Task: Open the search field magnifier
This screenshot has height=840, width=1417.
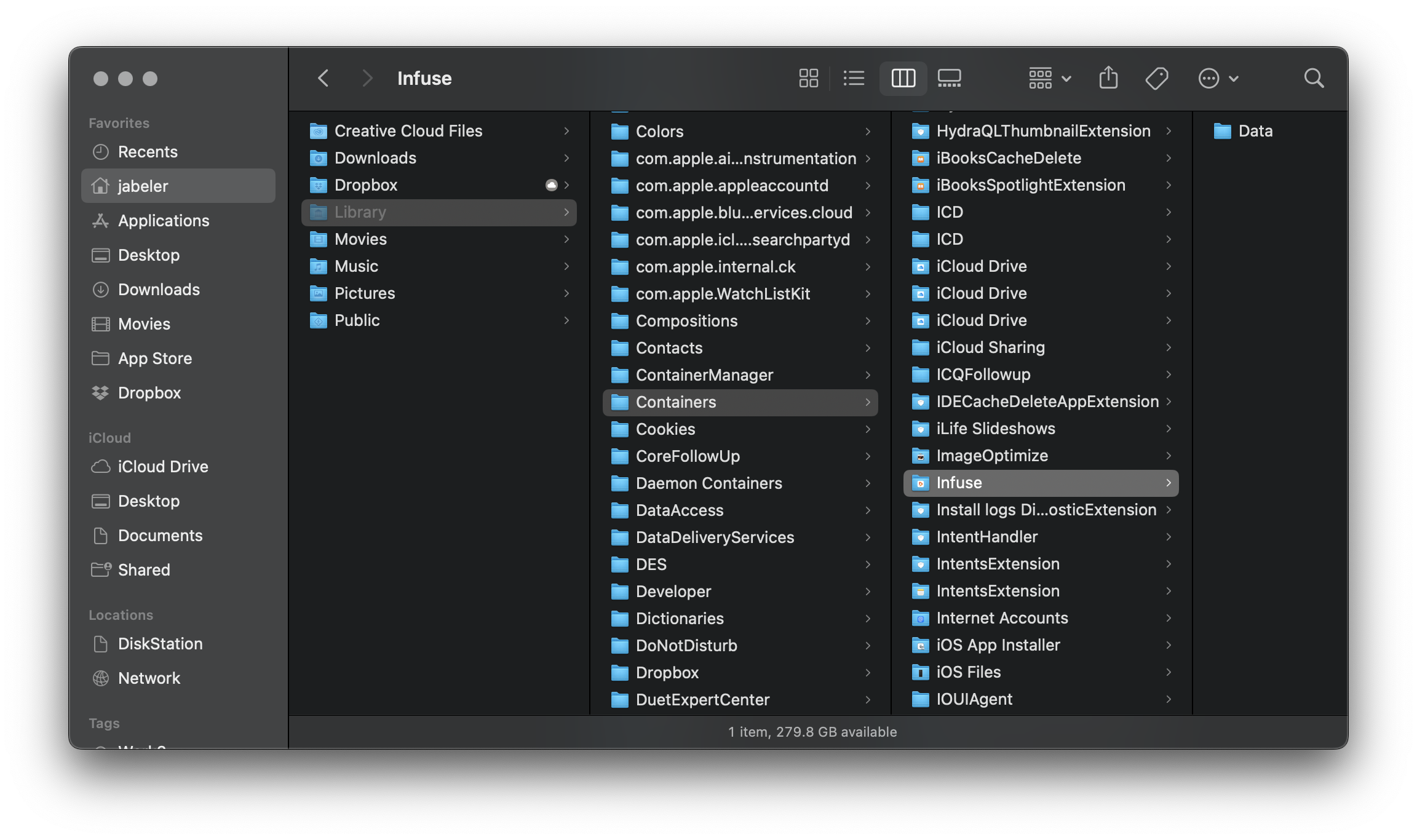Action: coord(1314,78)
